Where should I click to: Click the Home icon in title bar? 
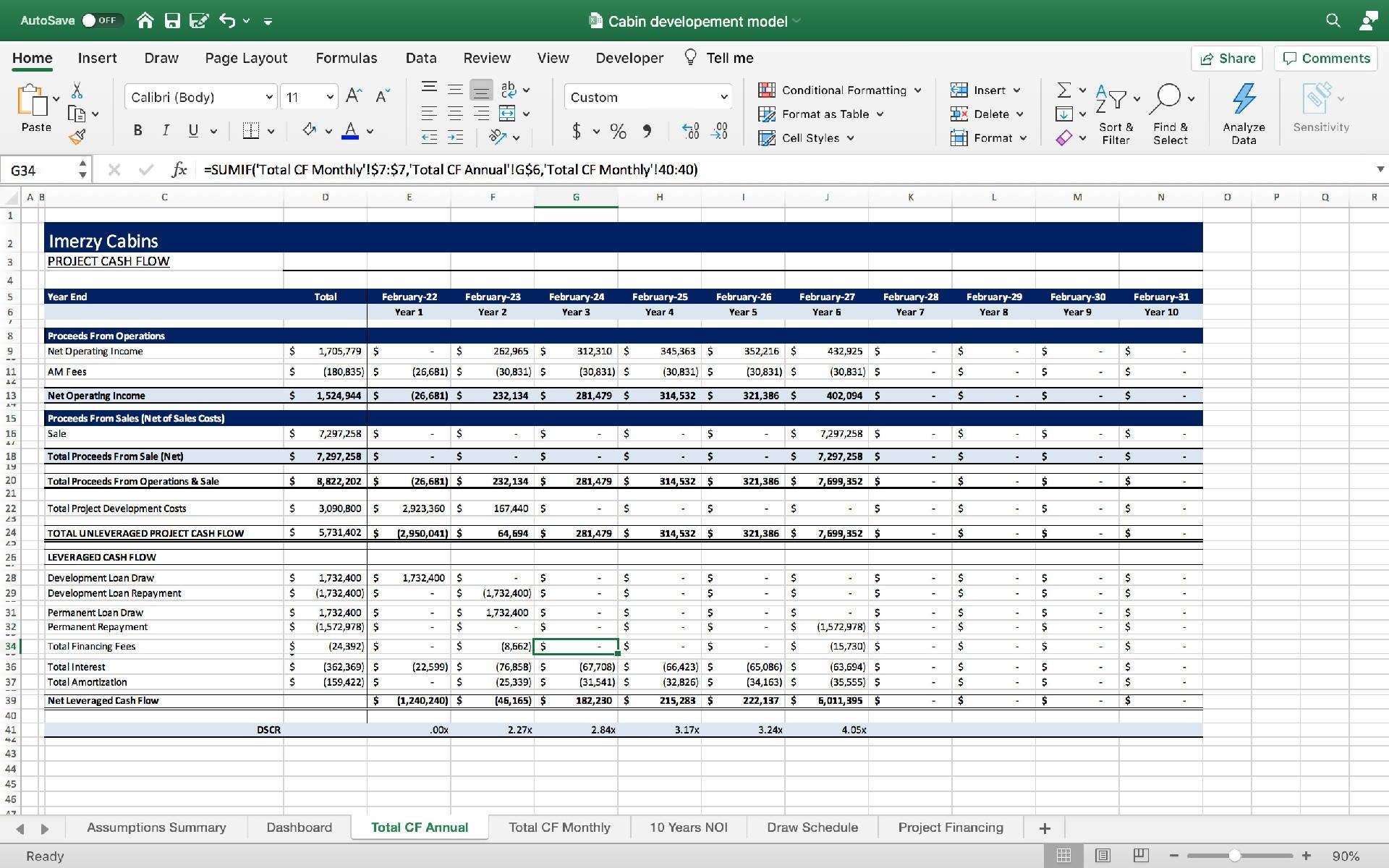(x=145, y=20)
